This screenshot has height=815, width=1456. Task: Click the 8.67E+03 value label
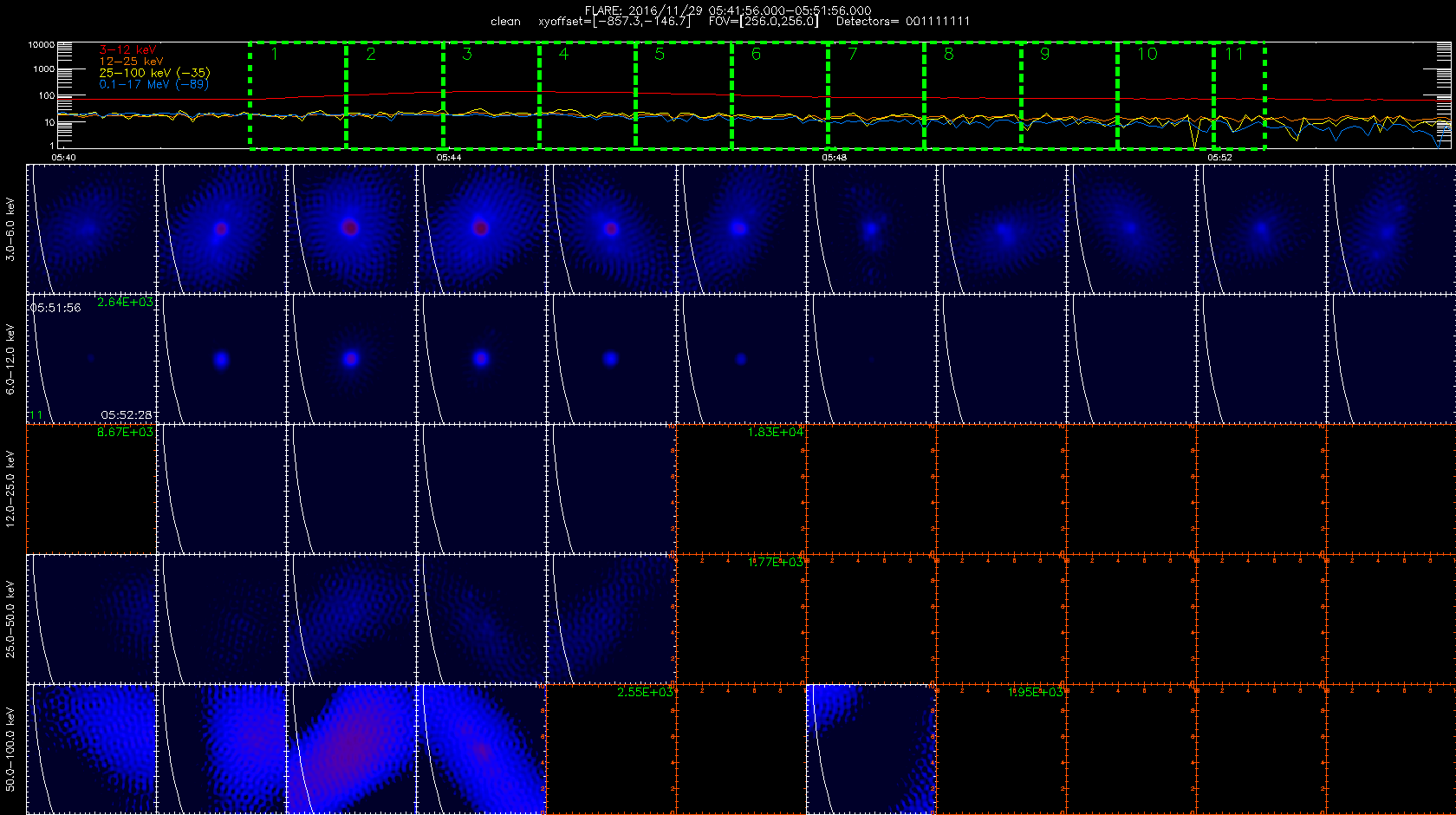point(125,432)
